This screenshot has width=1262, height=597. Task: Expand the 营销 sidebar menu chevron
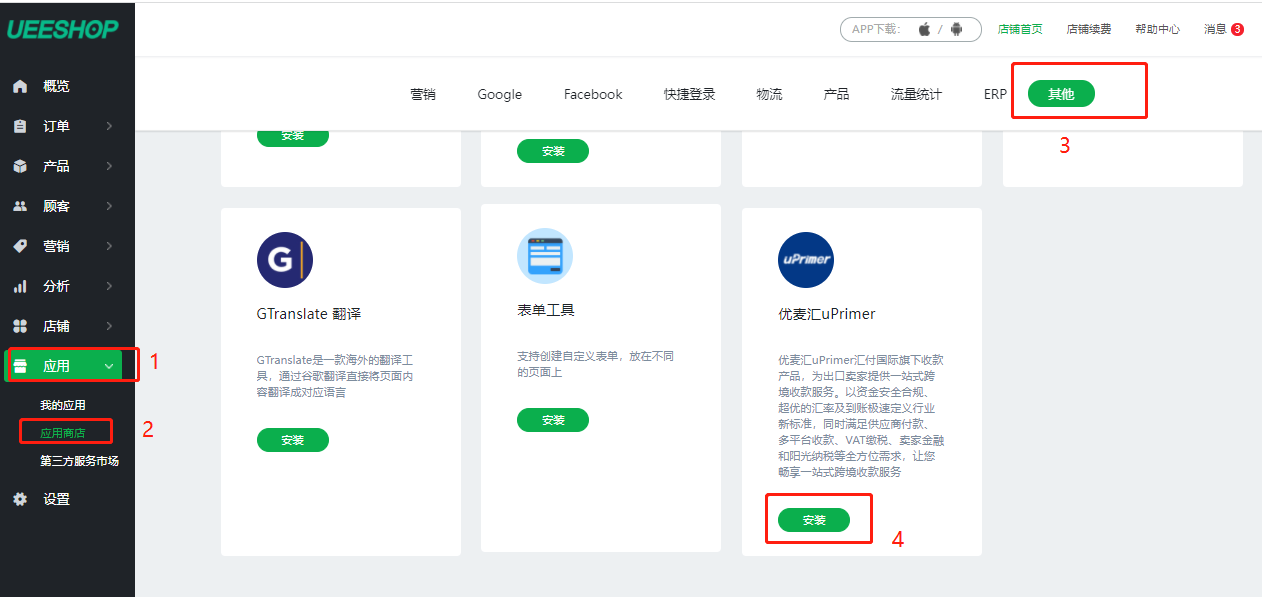(x=109, y=246)
